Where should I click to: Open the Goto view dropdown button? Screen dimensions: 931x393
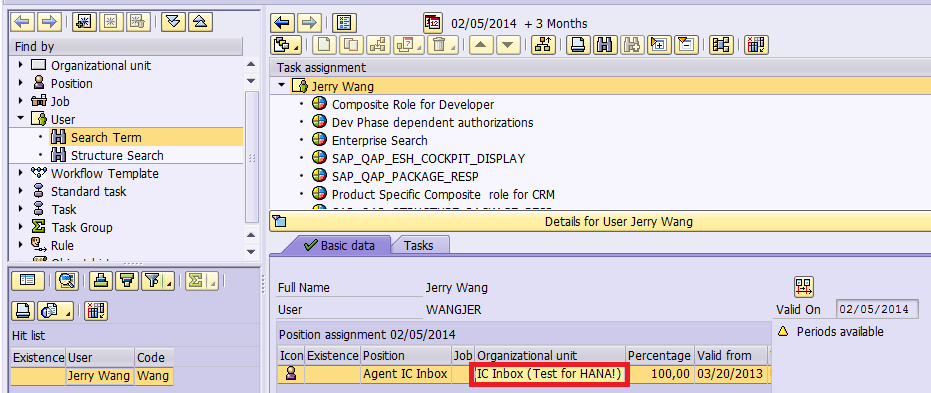[x=286, y=44]
